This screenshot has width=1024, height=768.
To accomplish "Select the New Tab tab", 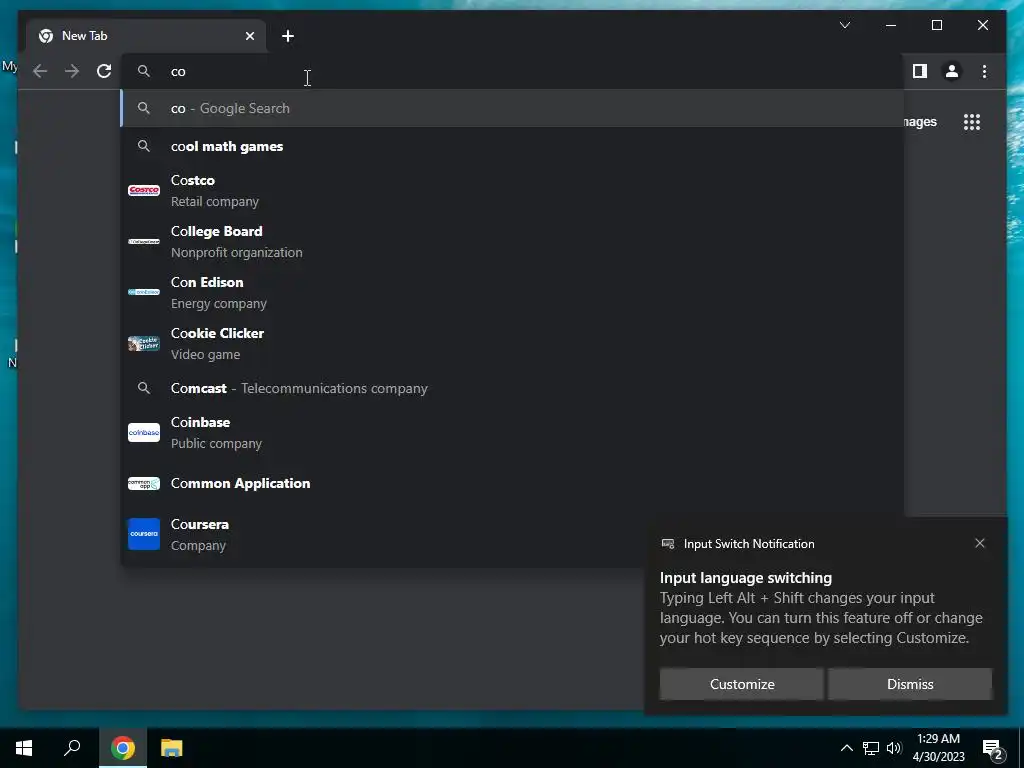I will 146,36.
